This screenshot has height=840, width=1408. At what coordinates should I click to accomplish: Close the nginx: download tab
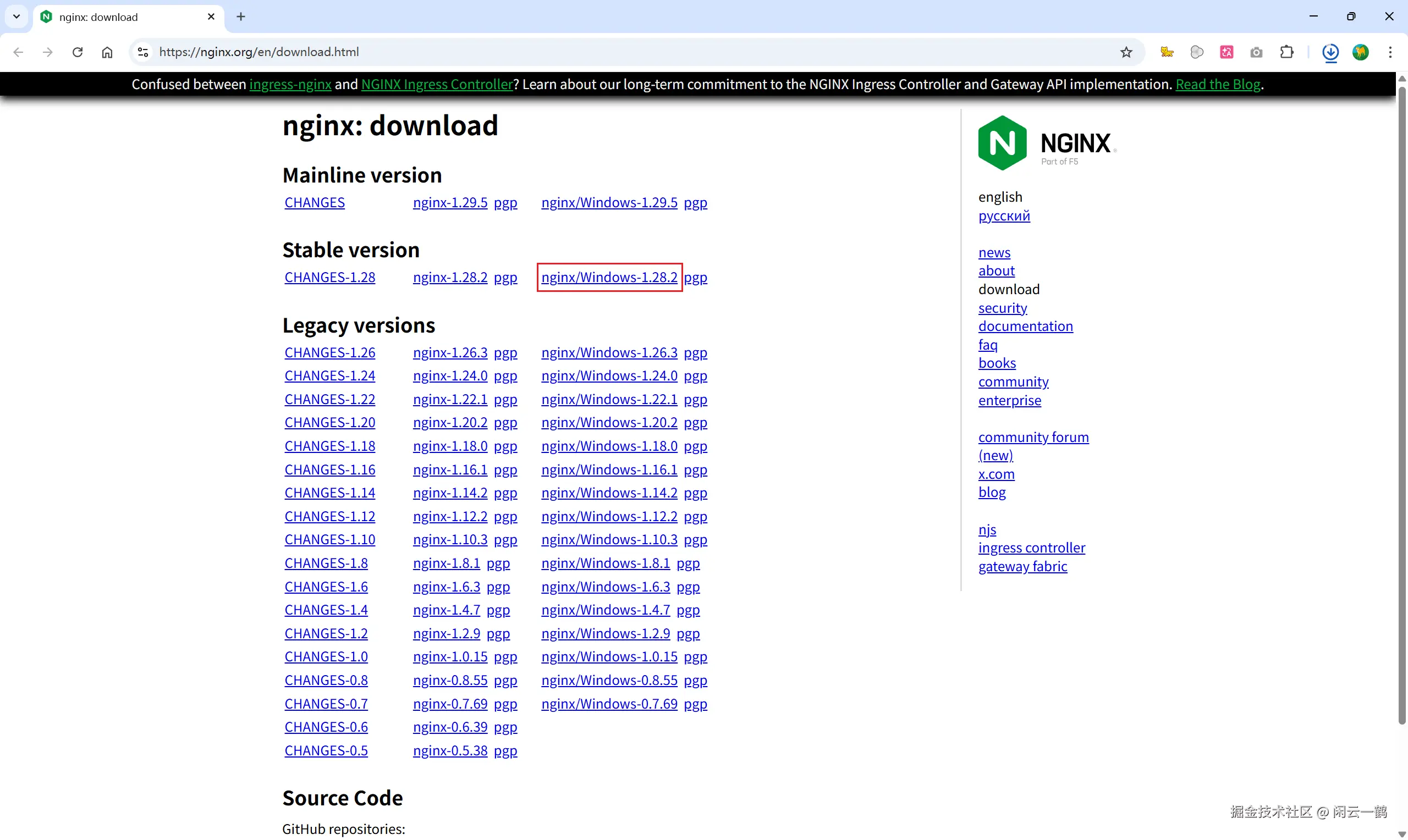coord(211,16)
